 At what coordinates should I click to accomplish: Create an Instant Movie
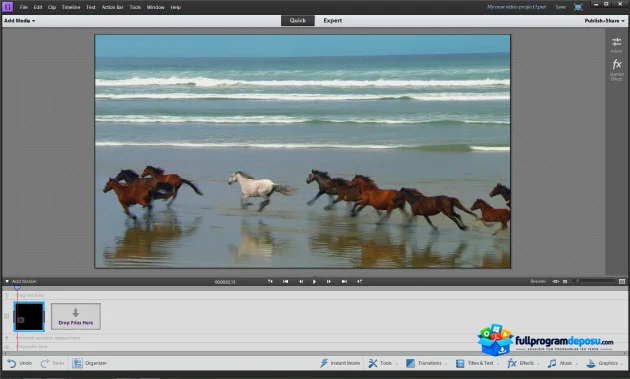tap(340, 363)
